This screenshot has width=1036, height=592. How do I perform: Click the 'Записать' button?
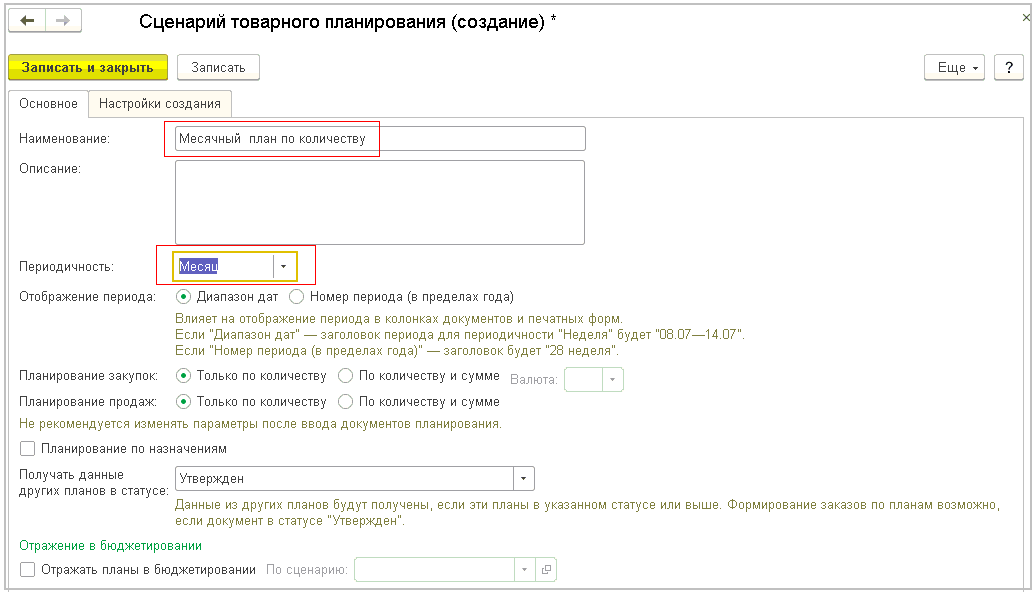(x=218, y=67)
